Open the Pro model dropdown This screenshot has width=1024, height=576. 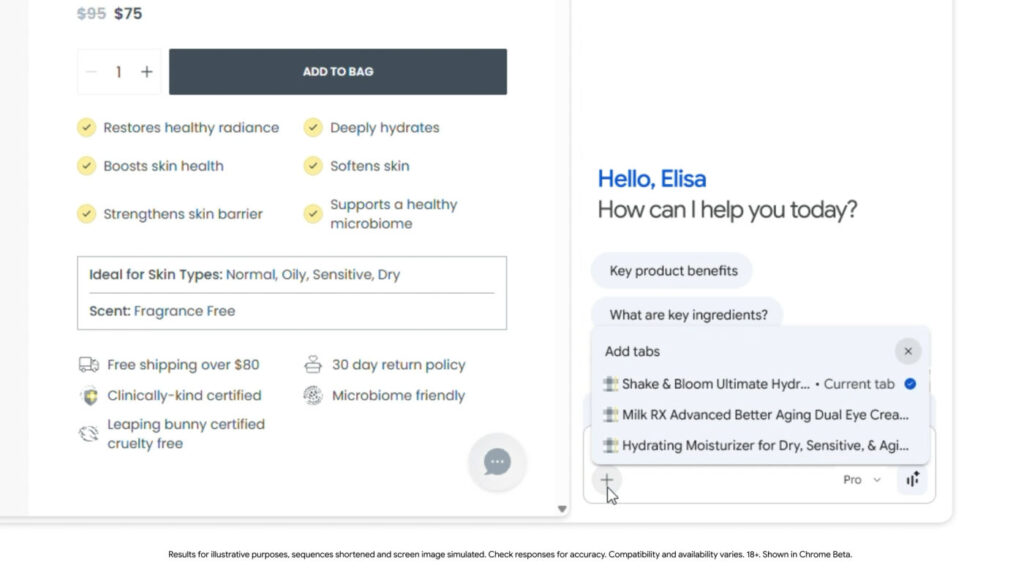coord(861,480)
